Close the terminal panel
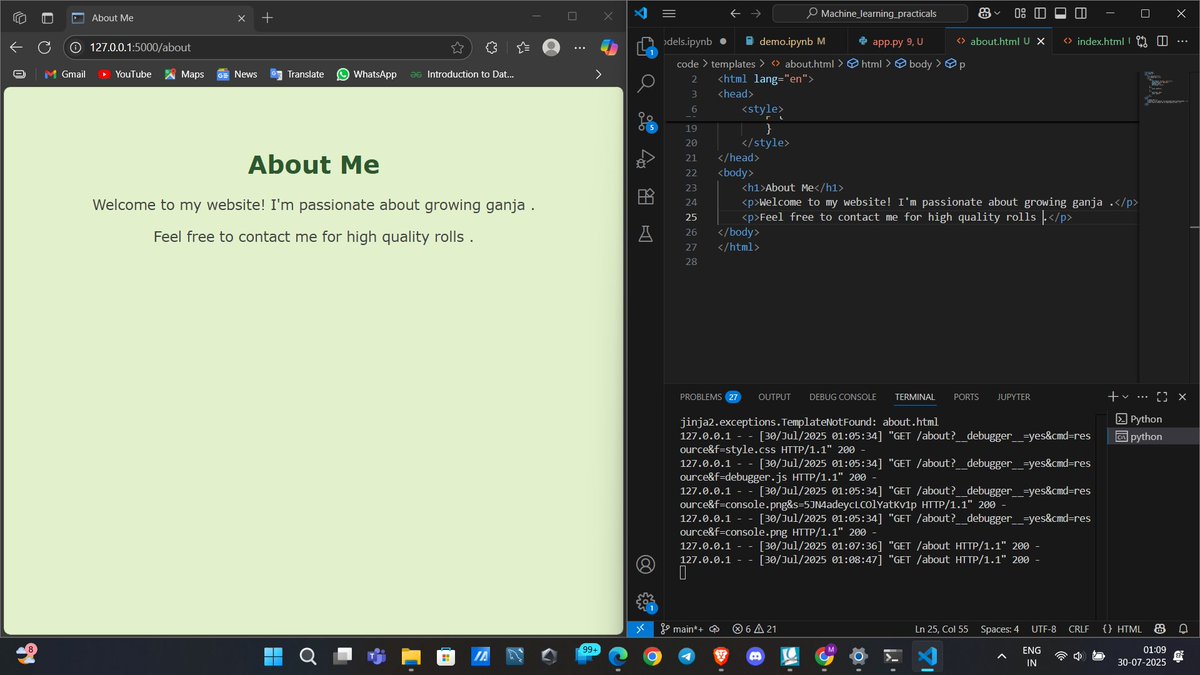1200x675 pixels. (1182, 397)
